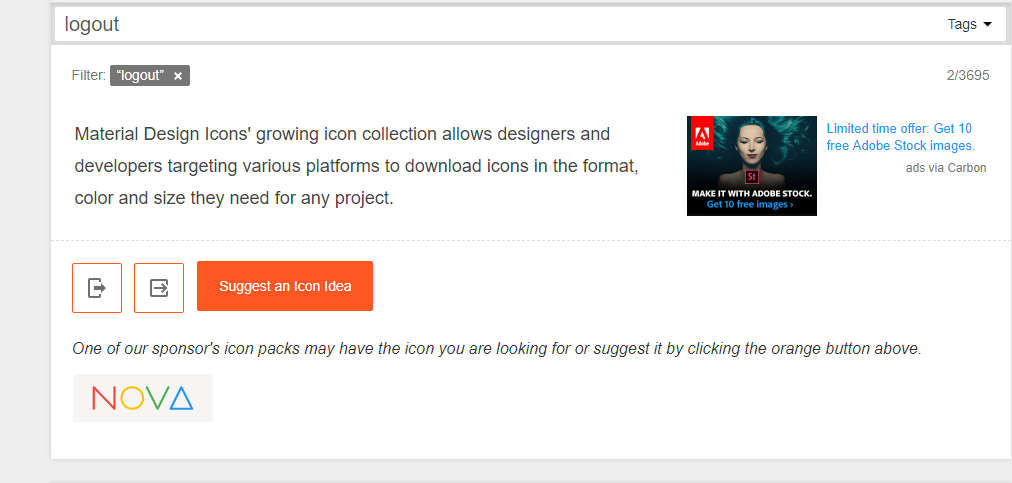Select the logout icon with solid arrow

[x=97, y=287]
